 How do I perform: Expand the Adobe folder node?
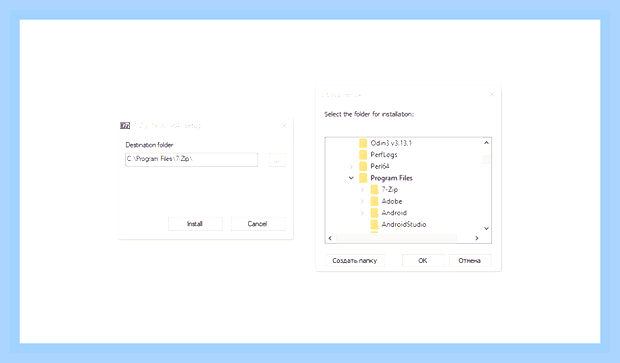[x=362, y=201]
